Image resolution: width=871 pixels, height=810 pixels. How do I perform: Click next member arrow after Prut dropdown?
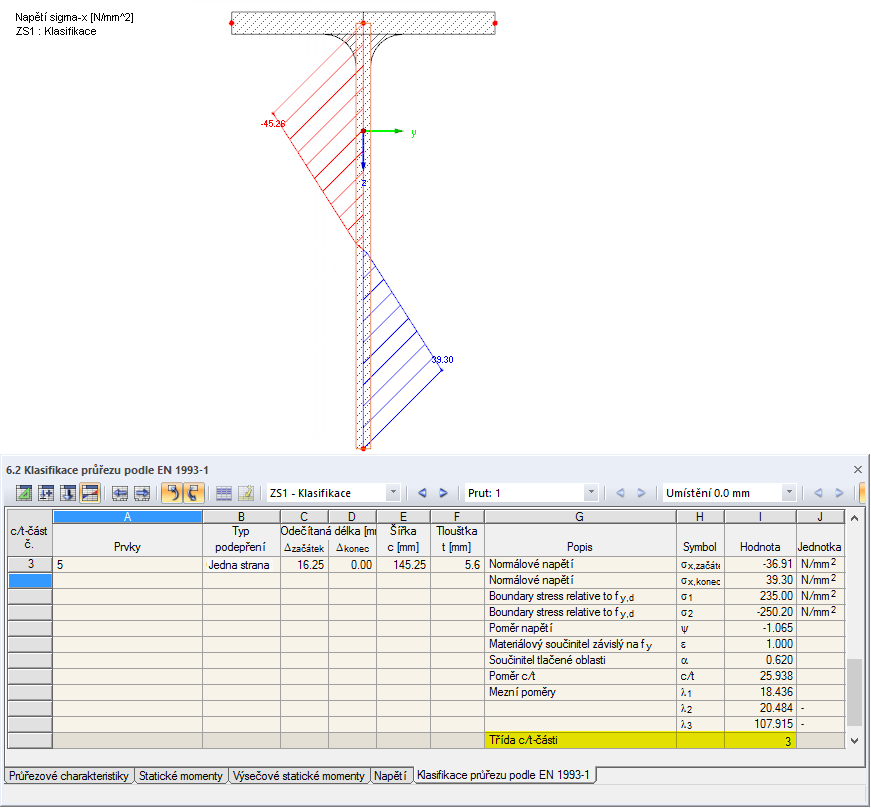tap(642, 493)
